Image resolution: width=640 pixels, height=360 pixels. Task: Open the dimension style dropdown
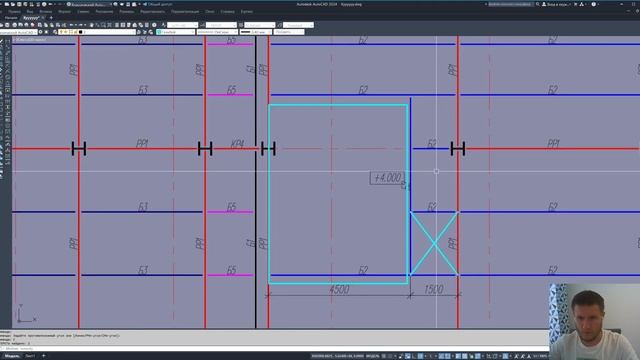tap(221, 25)
